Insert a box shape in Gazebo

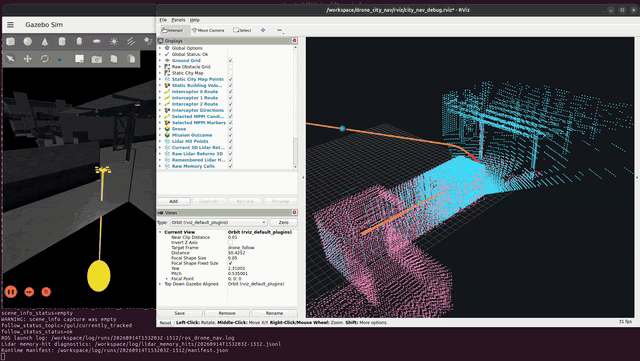click(x=11, y=41)
